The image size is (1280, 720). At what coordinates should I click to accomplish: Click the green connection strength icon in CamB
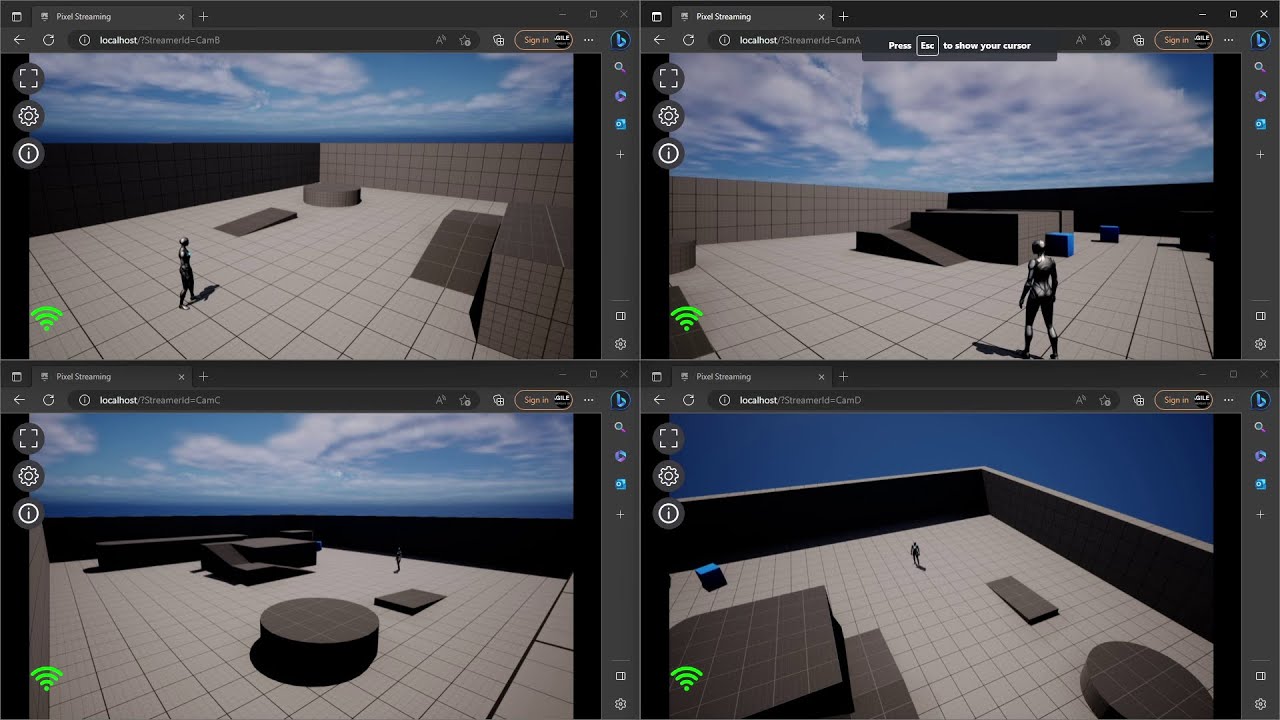pyautogui.click(x=46, y=318)
